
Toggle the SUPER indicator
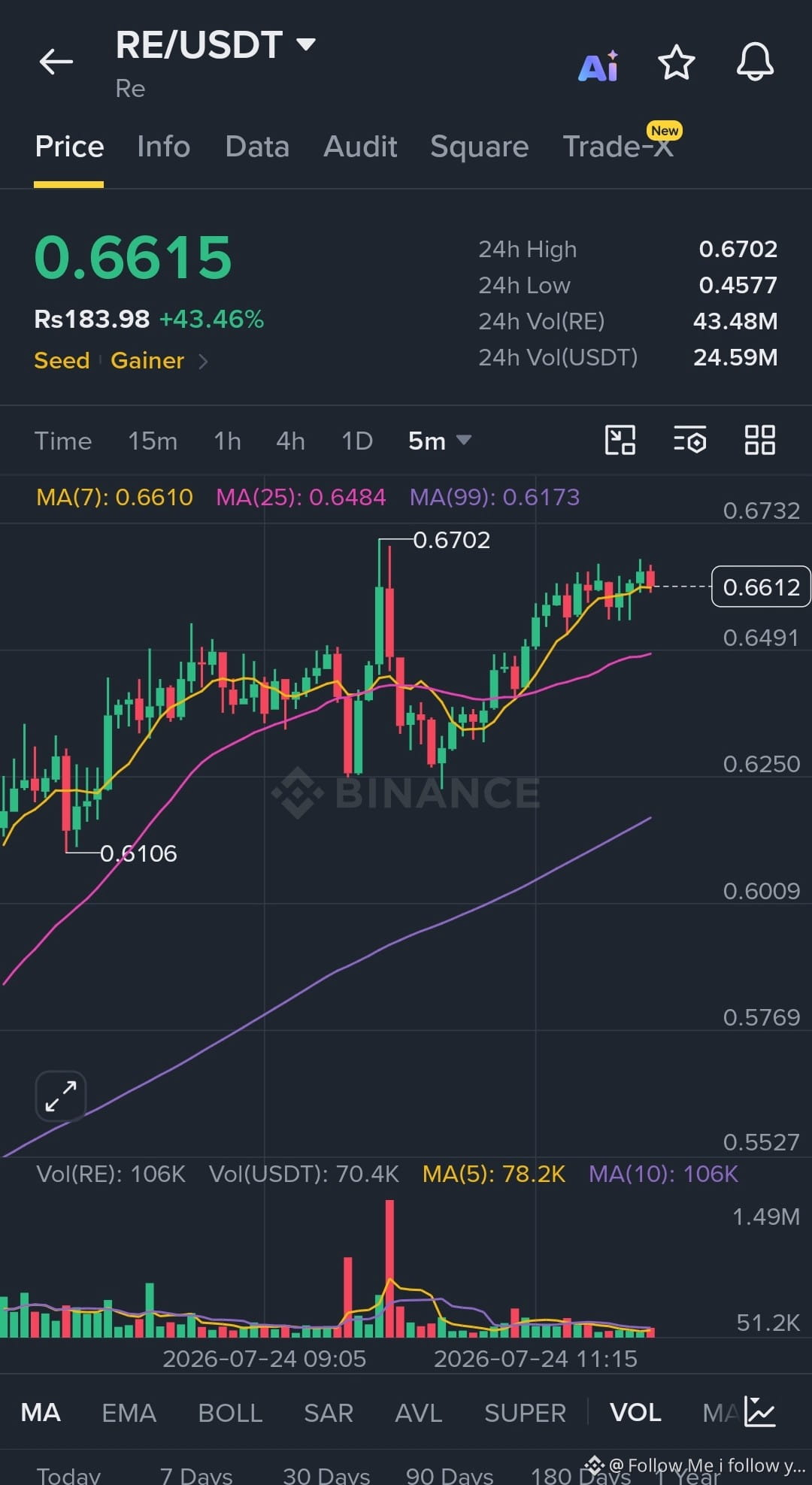525,1412
